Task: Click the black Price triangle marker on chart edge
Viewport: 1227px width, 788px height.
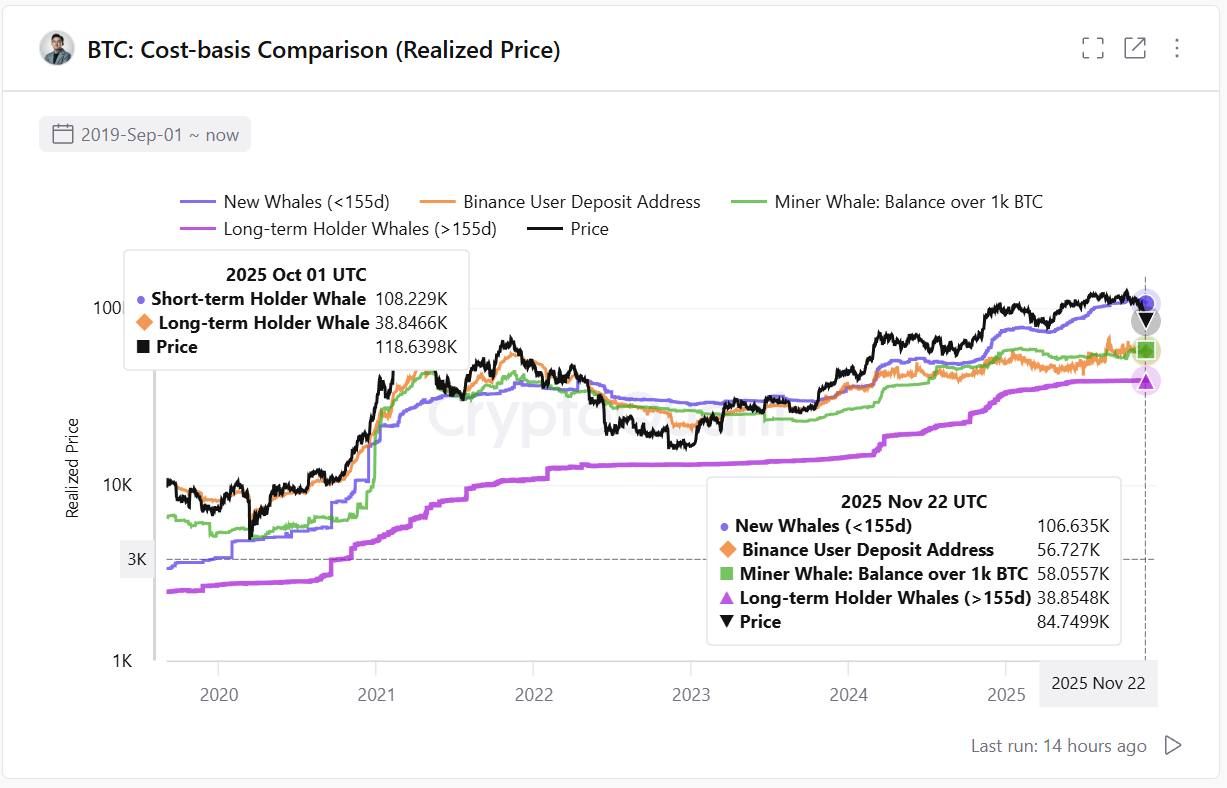Action: click(1145, 320)
